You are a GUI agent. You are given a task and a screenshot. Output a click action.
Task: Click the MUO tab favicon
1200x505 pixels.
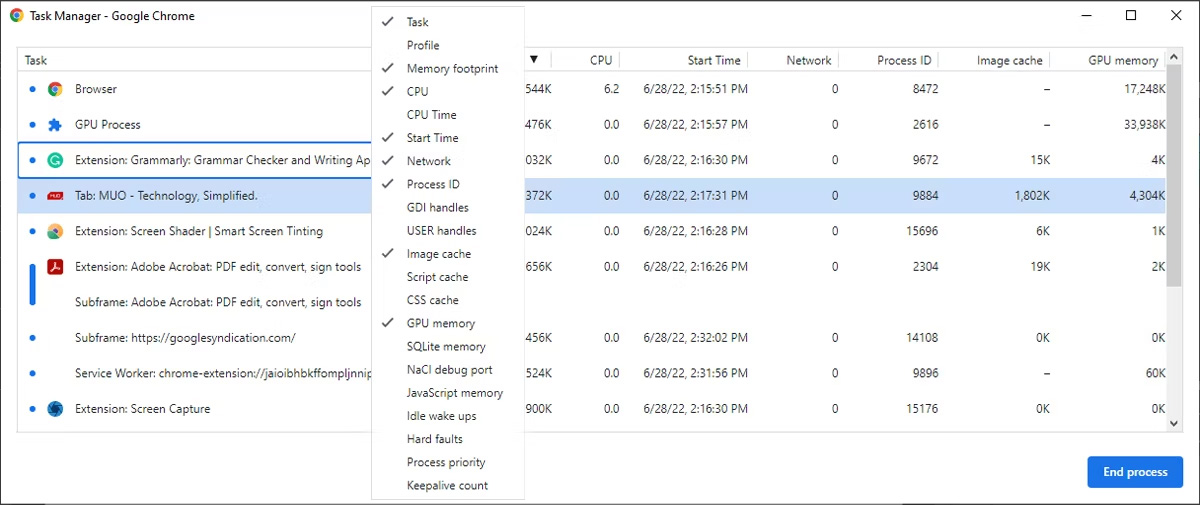click(x=55, y=196)
